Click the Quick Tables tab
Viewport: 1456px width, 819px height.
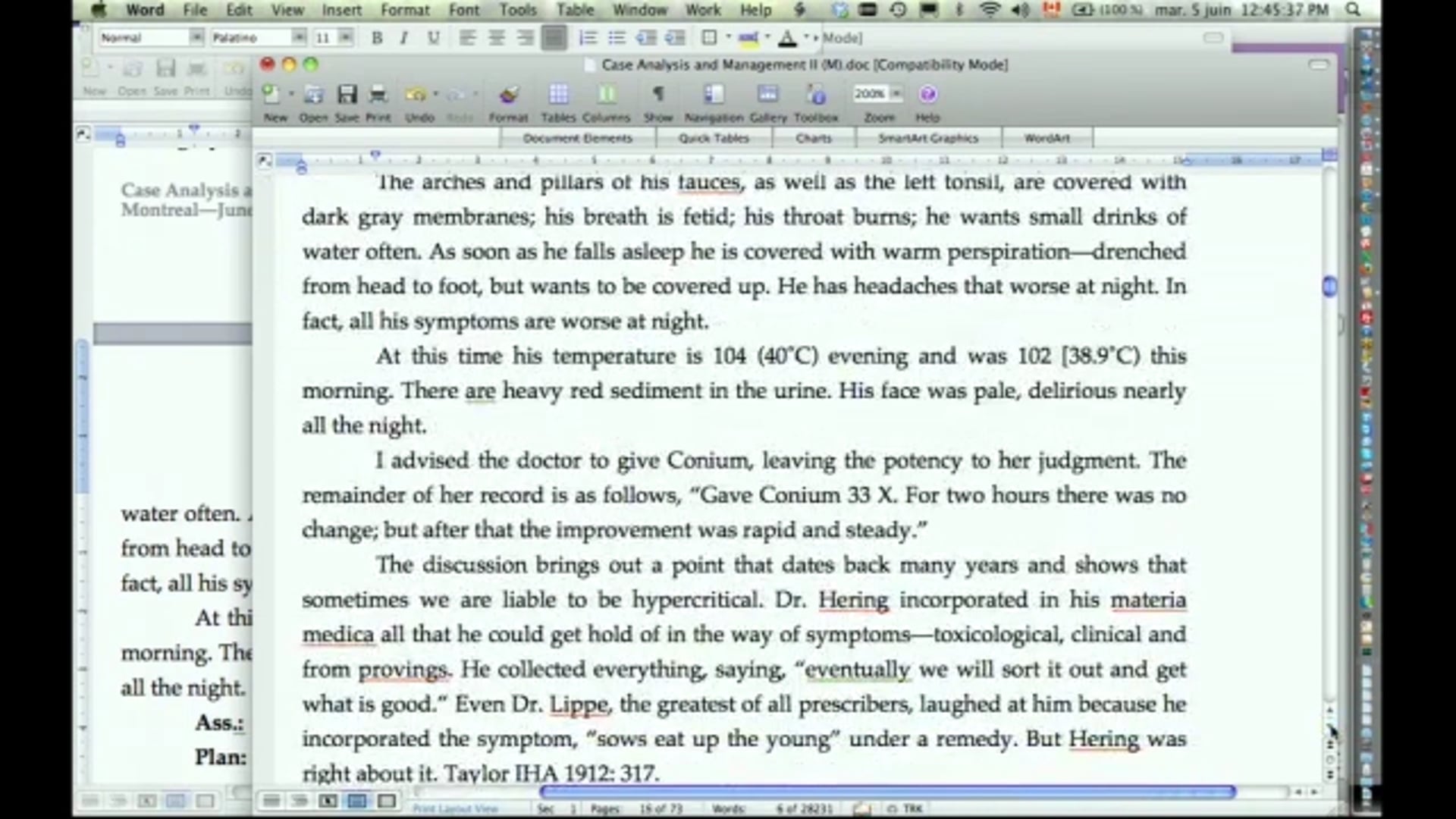pyautogui.click(x=714, y=138)
